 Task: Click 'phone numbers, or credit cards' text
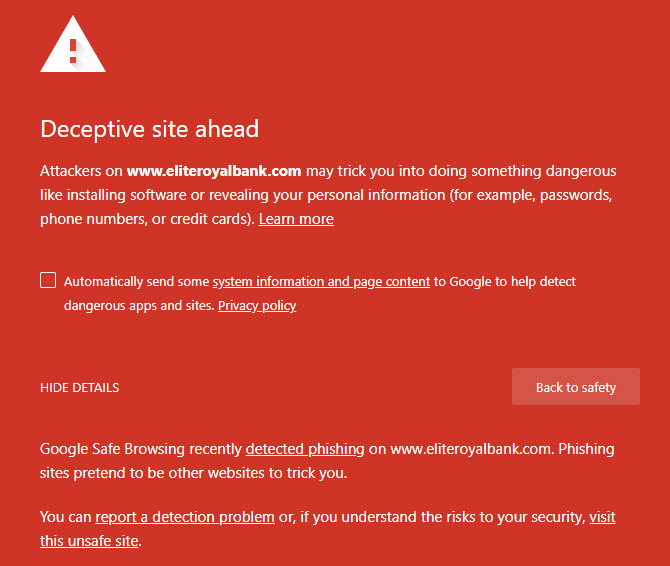click(145, 219)
